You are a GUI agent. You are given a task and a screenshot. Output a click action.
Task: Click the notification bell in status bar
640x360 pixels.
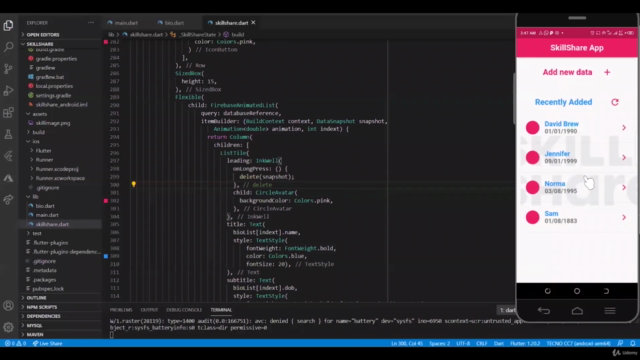(632, 343)
